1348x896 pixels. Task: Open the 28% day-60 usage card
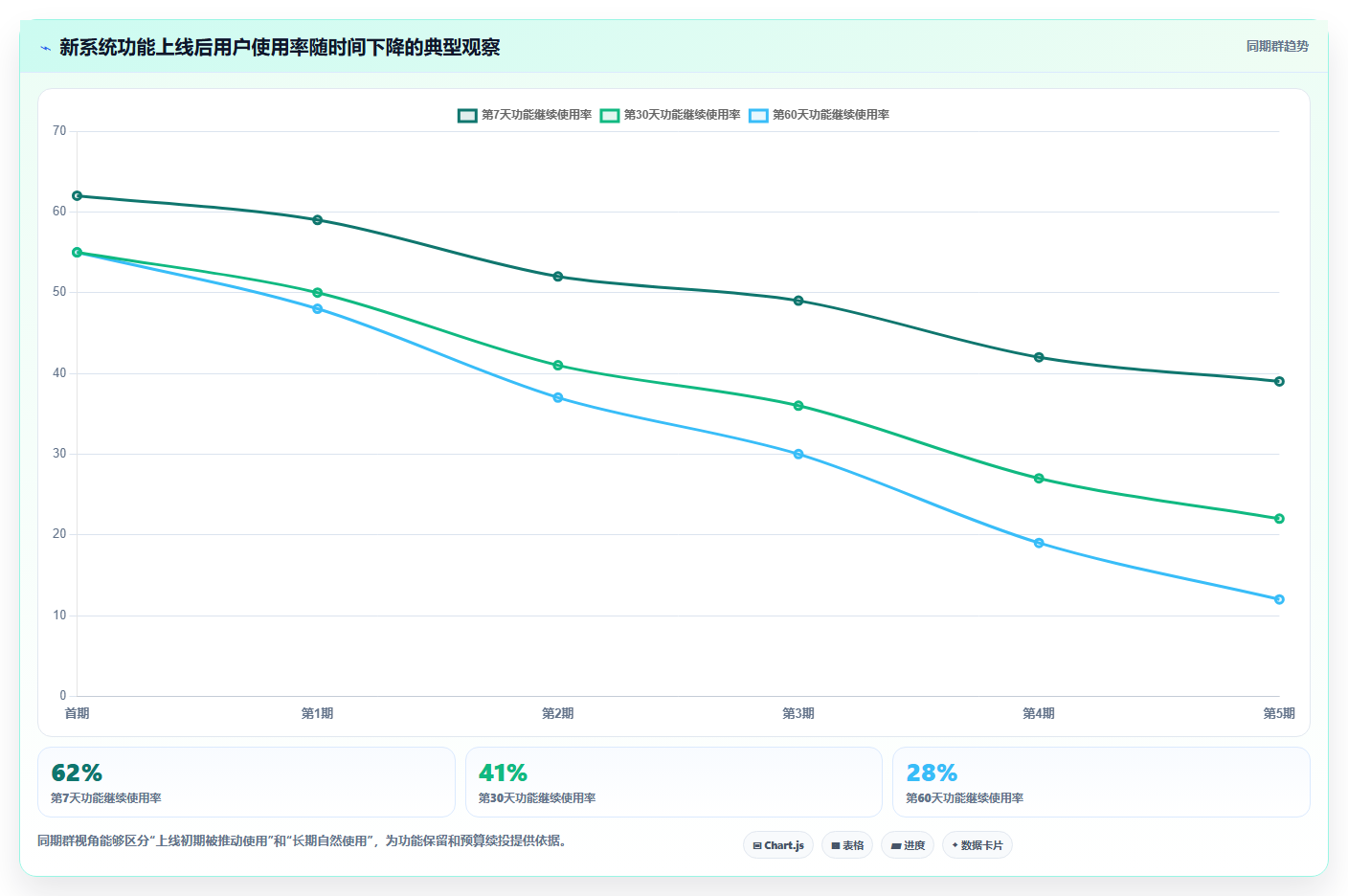1101,782
